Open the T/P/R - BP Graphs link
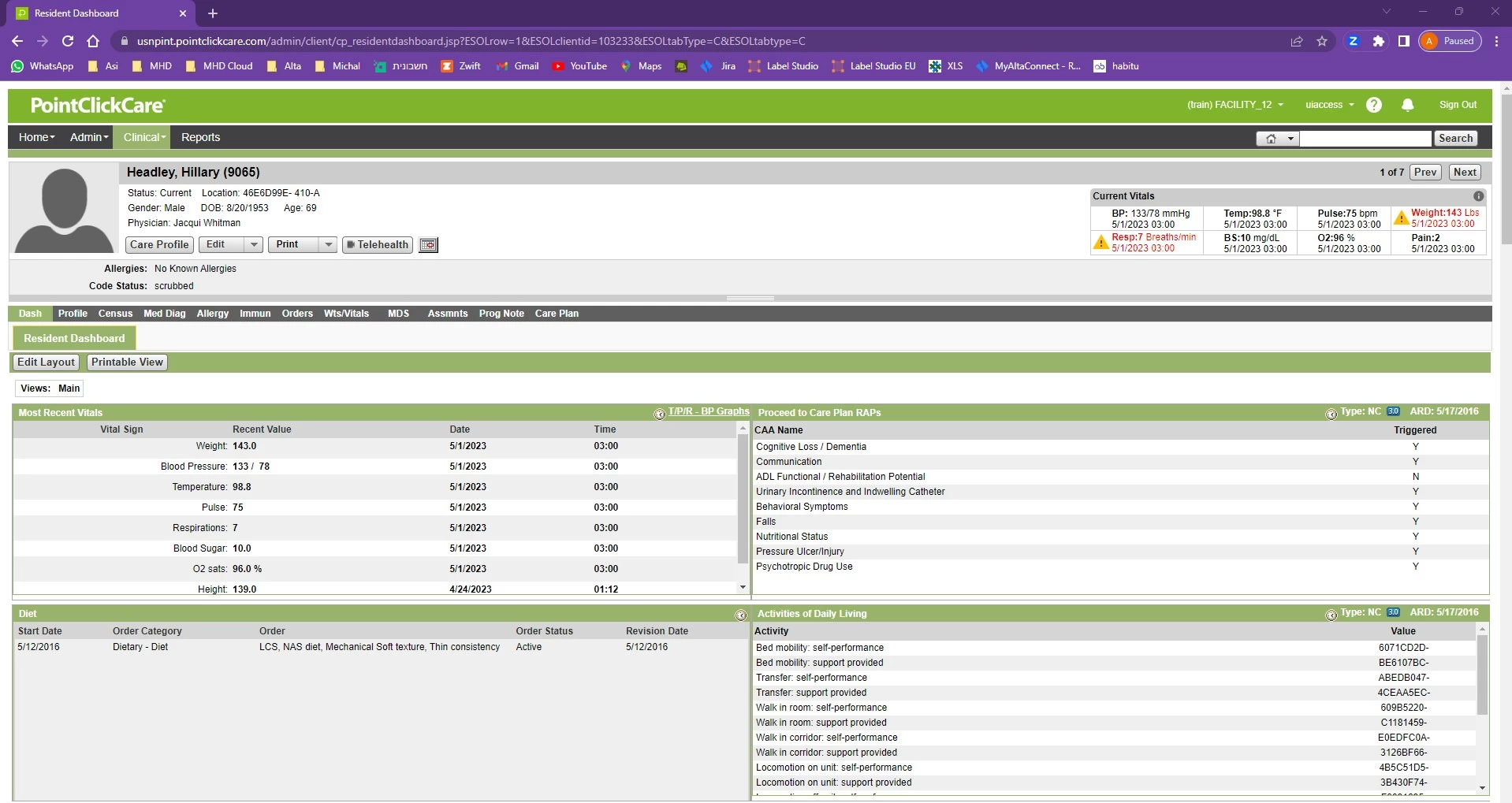Image resolution: width=1512 pixels, height=803 pixels. point(709,411)
